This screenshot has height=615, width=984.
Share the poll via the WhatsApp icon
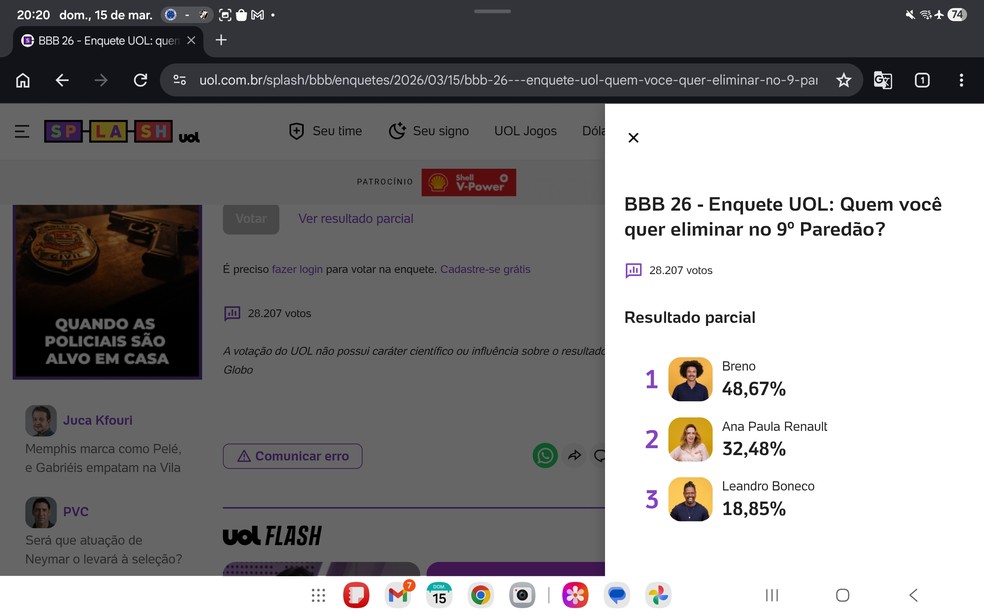click(545, 455)
